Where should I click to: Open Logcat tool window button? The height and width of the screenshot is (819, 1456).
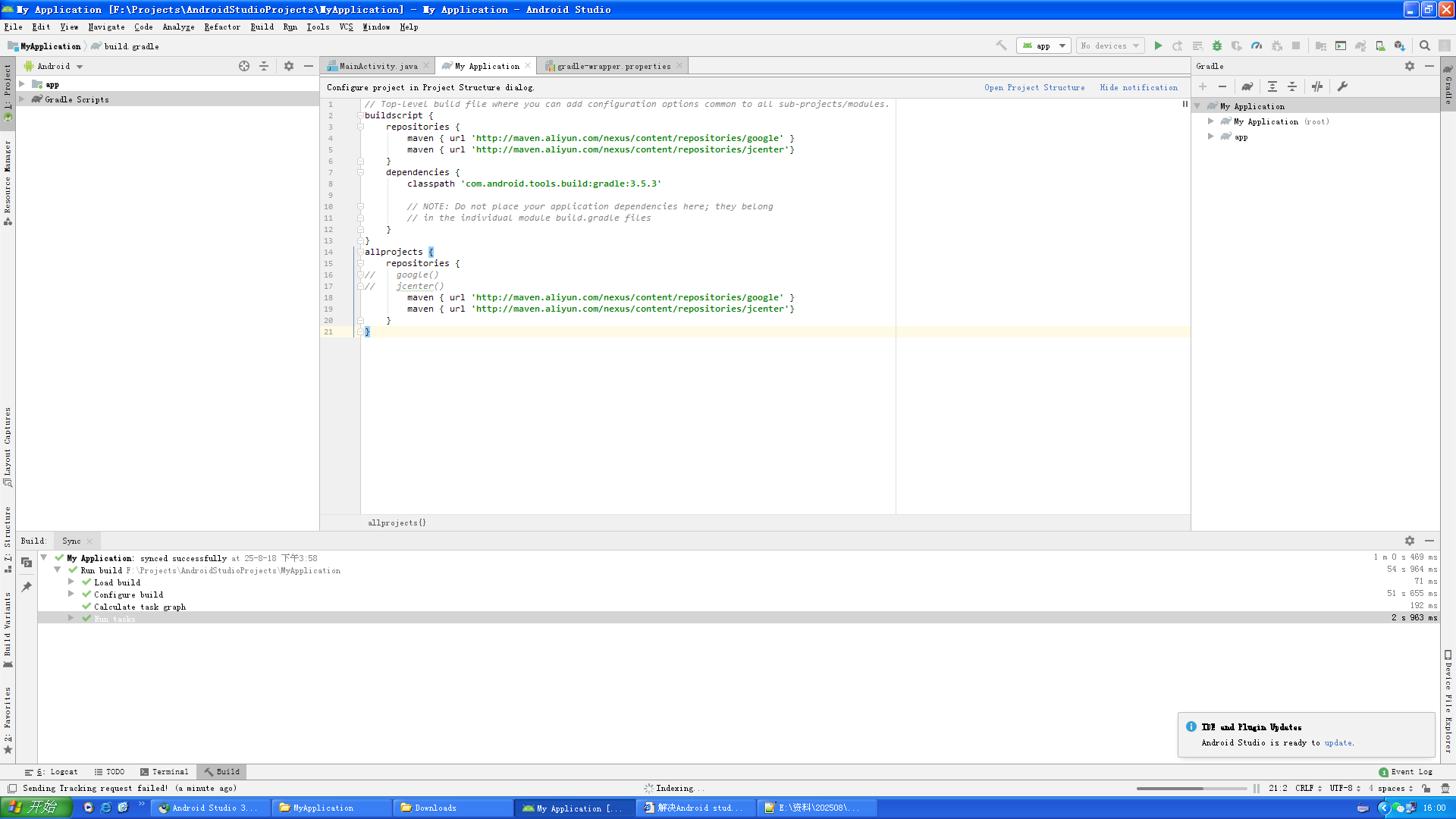(52, 771)
